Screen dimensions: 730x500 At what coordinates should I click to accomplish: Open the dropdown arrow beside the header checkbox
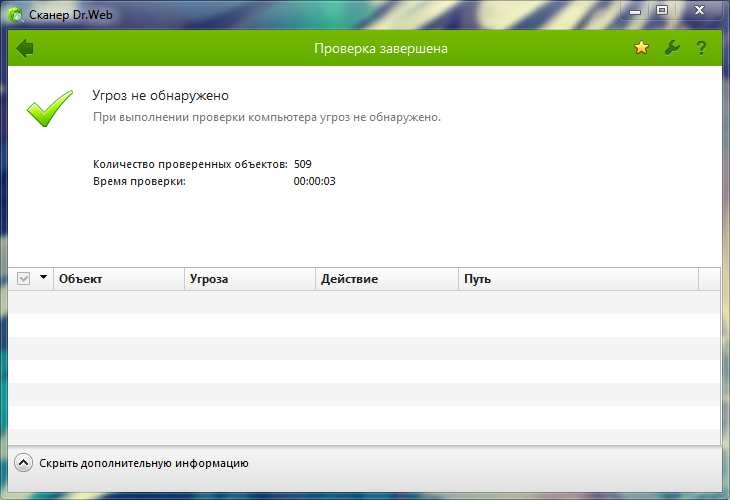(x=43, y=277)
